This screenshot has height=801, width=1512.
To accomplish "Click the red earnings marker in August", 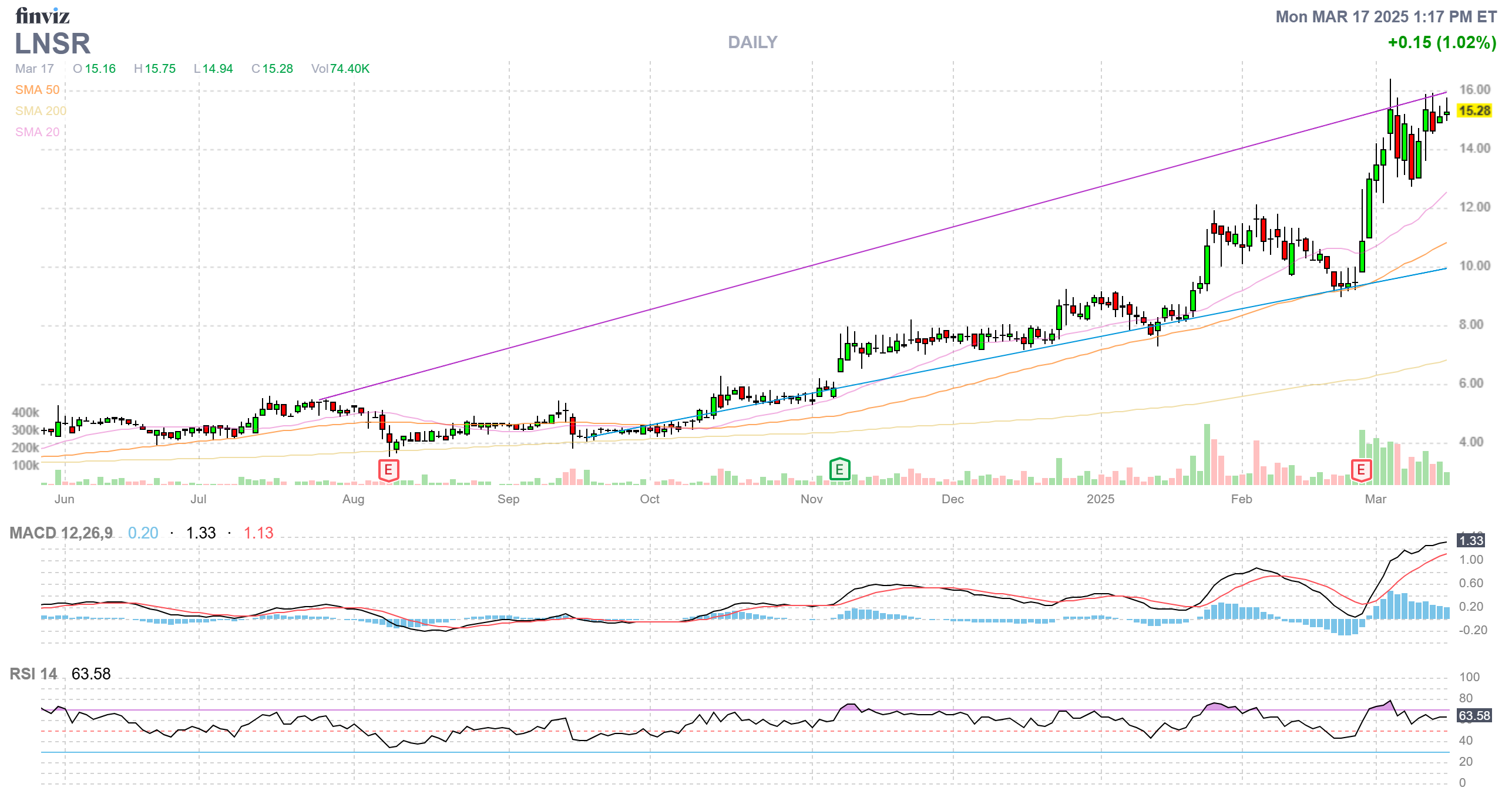I will 388,470.
